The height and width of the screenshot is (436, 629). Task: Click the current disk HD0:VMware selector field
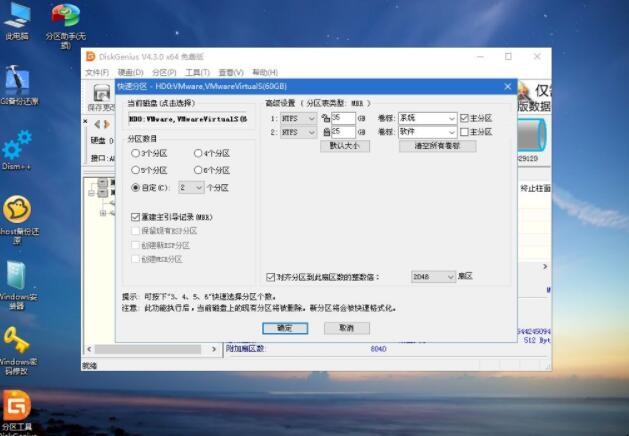pyautogui.click(x=188, y=119)
